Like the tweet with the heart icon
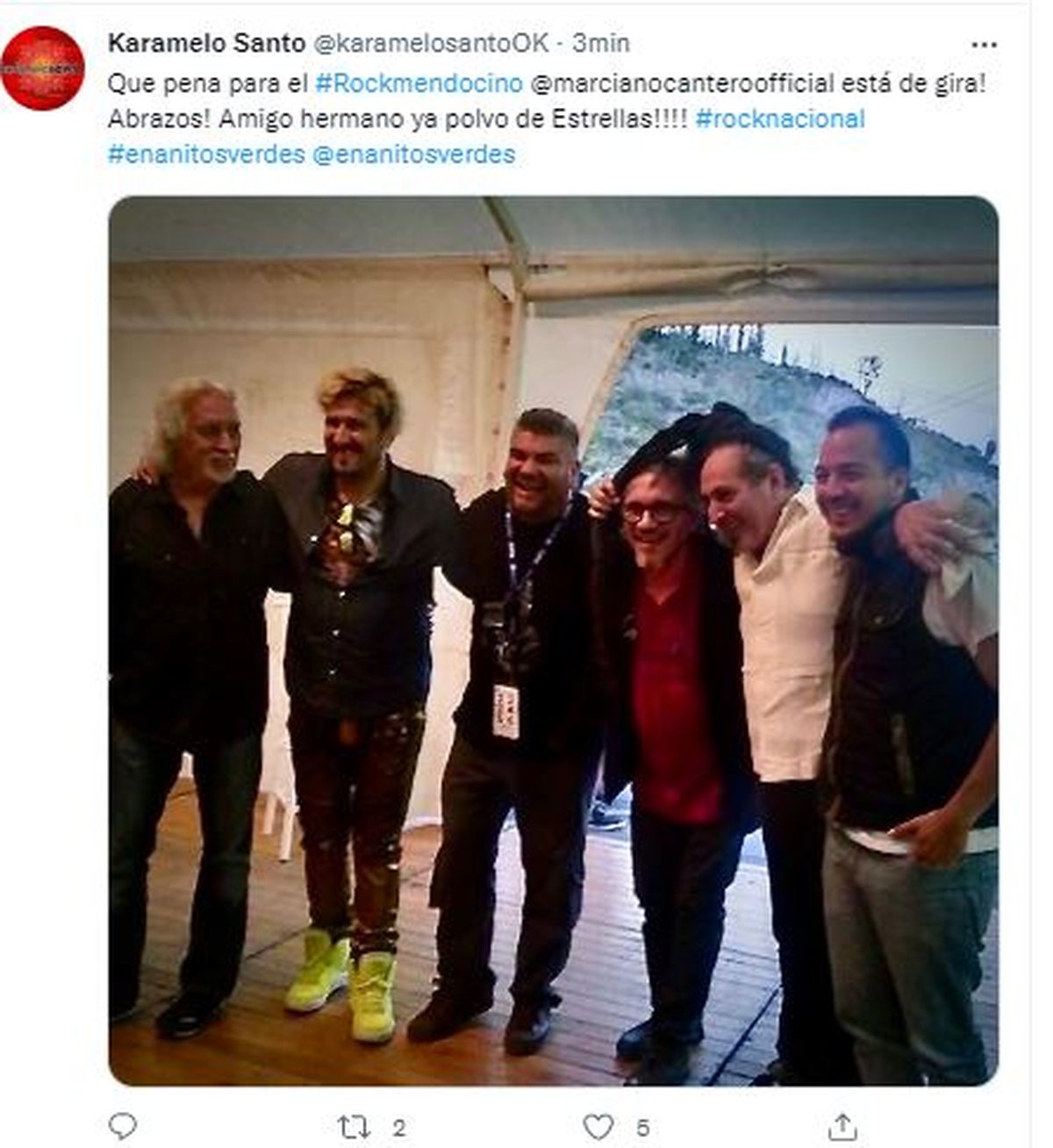The height and width of the screenshot is (1148, 1053). pyautogui.click(x=598, y=1127)
